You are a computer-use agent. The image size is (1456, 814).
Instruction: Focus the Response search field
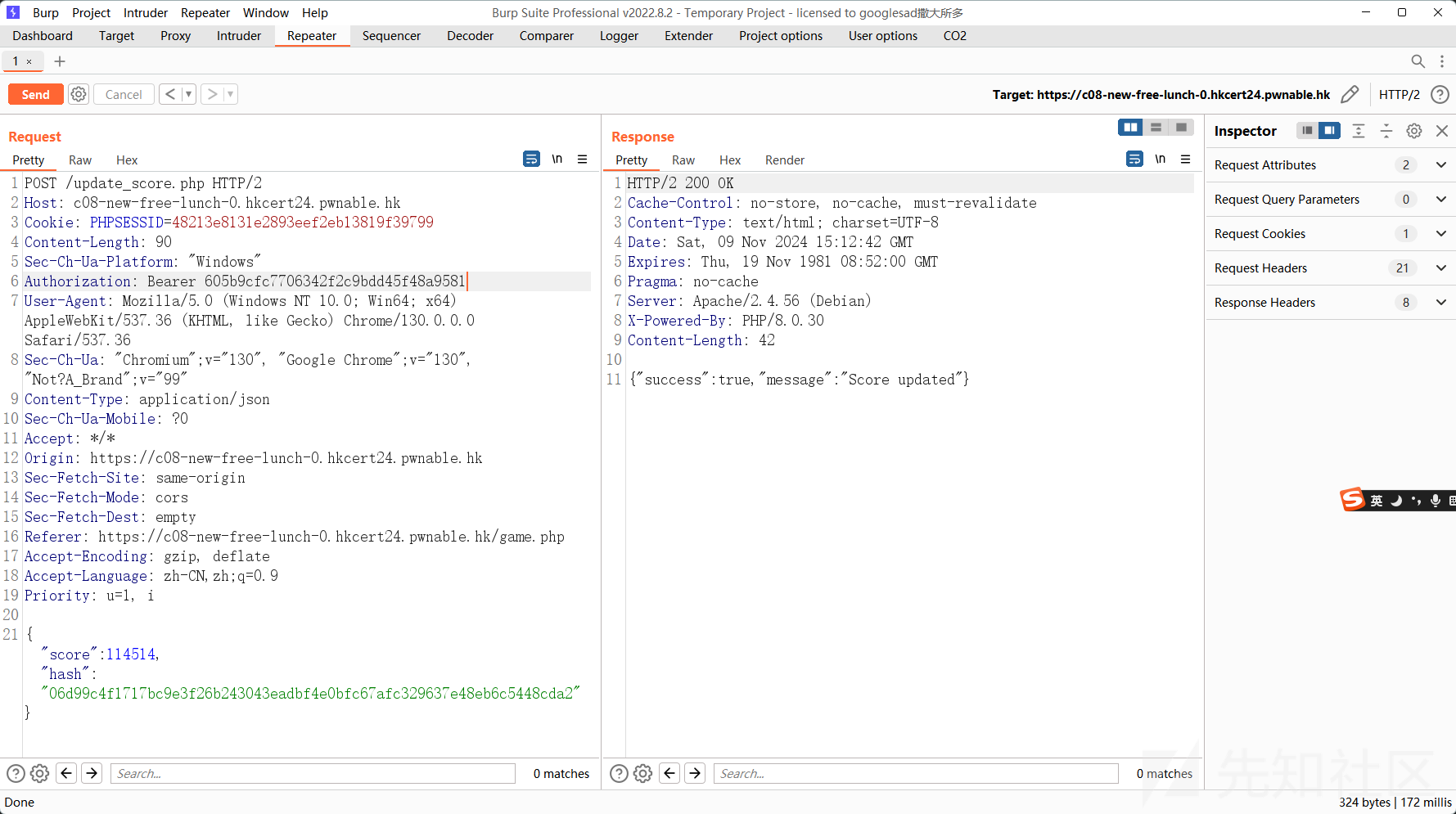tap(916, 773)
